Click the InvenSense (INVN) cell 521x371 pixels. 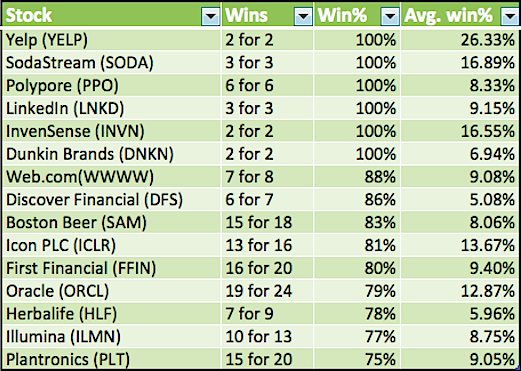pyautogui.click(x=111, y=131)
